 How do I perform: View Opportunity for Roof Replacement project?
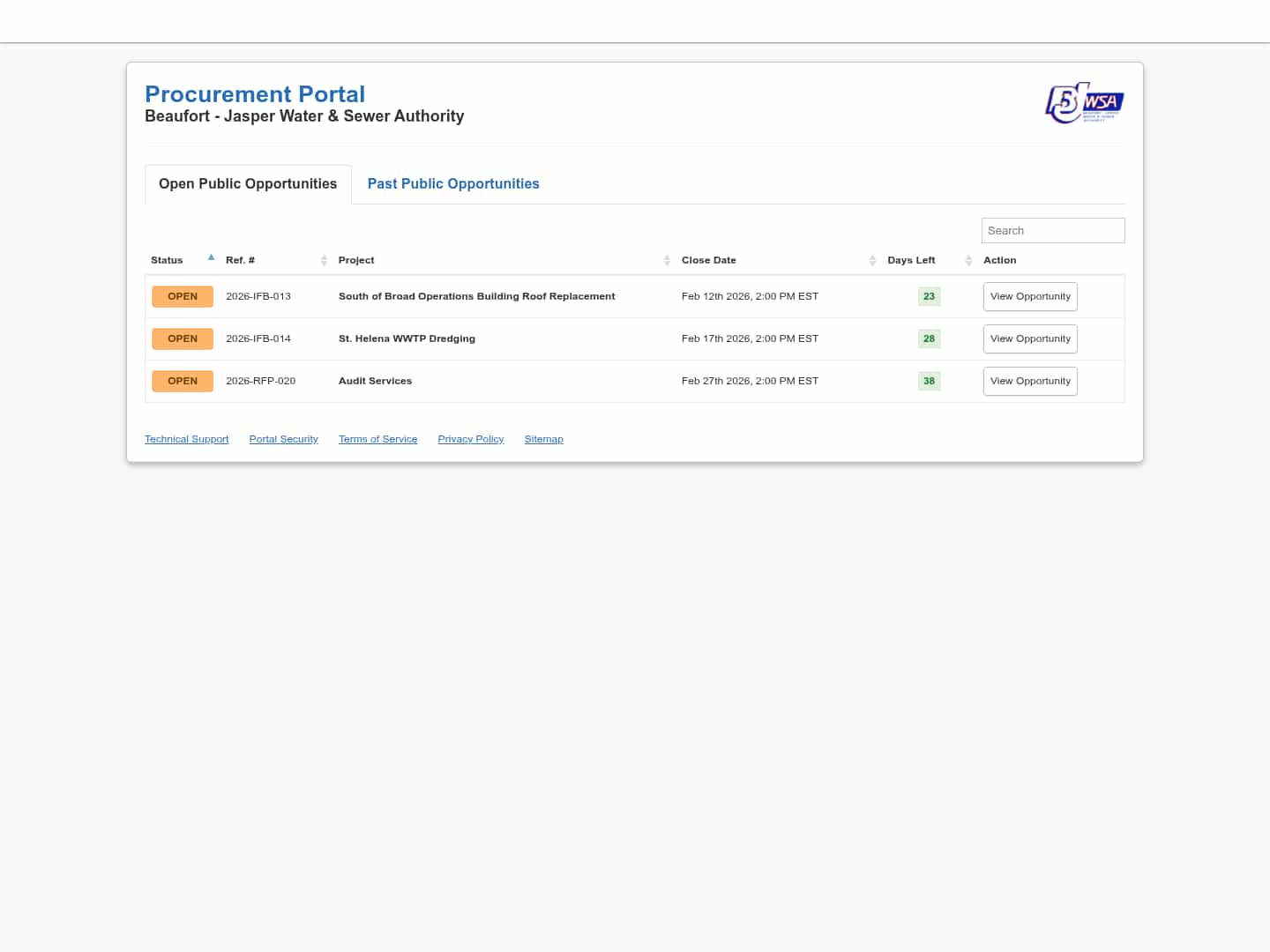[1029, 296]
